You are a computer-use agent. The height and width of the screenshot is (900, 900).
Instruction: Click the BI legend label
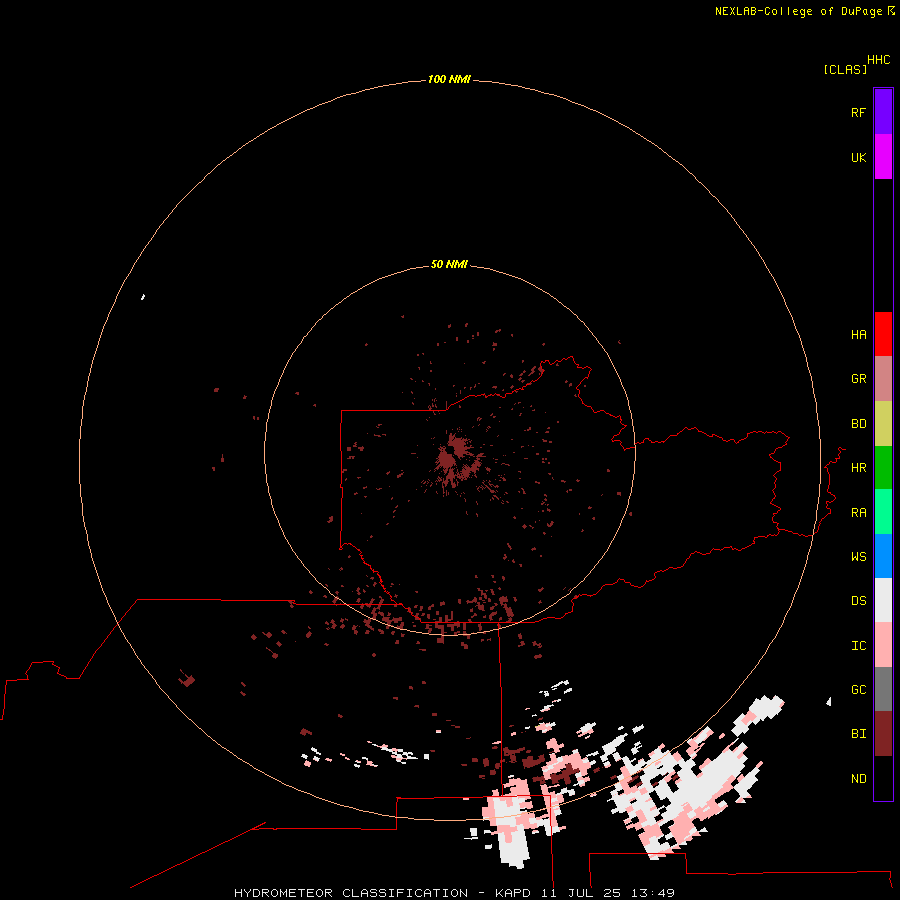pyautogui.click(x=858, y=734)
